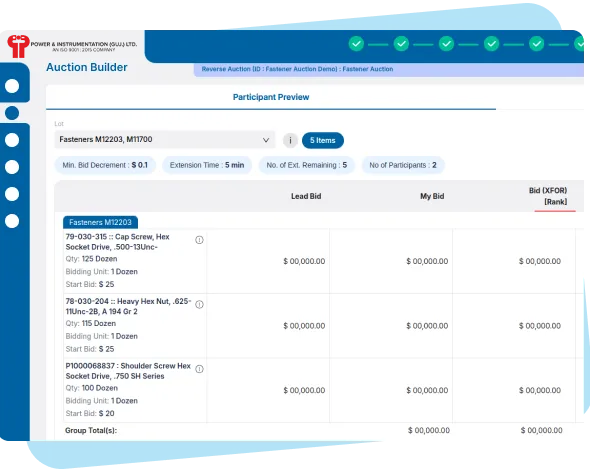Click the round 'i' lot info button
590x472 pixels.
[x=290, y=140]
